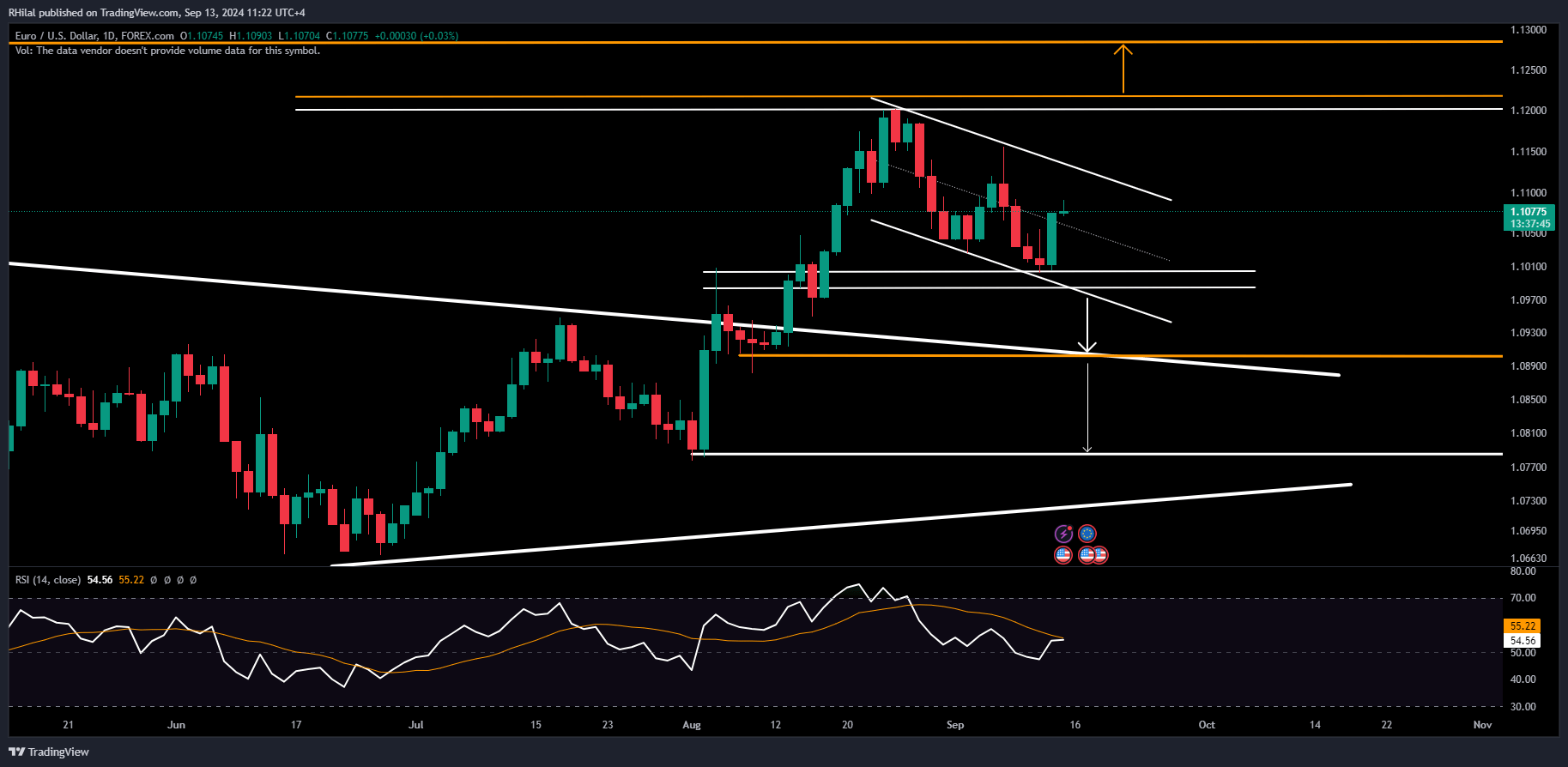Click '1.07700' on the price axis

tap(1529, 468)
